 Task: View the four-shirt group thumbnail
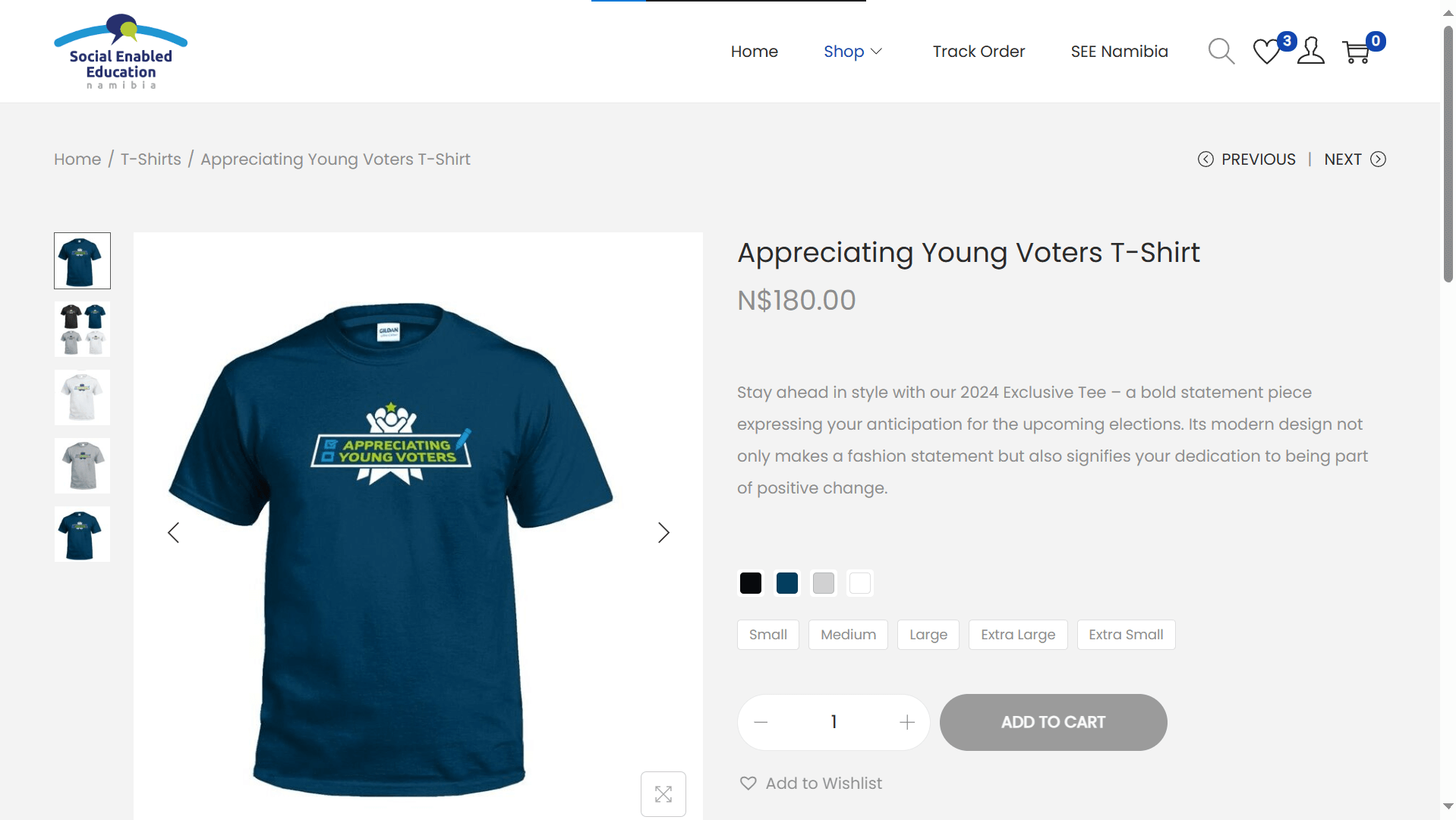[x=82, y=329]
